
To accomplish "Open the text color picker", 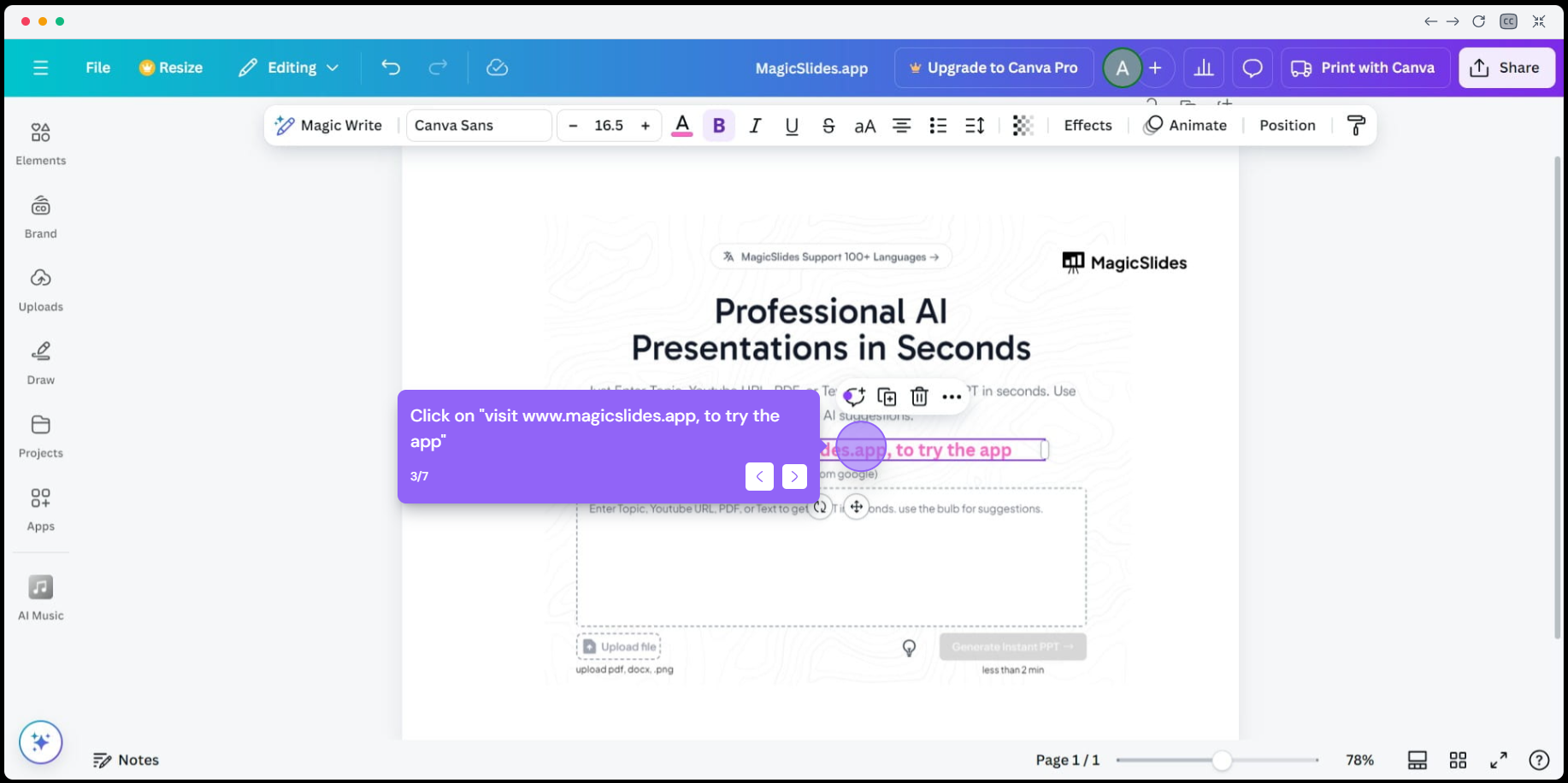I will [x=682, y=126].
